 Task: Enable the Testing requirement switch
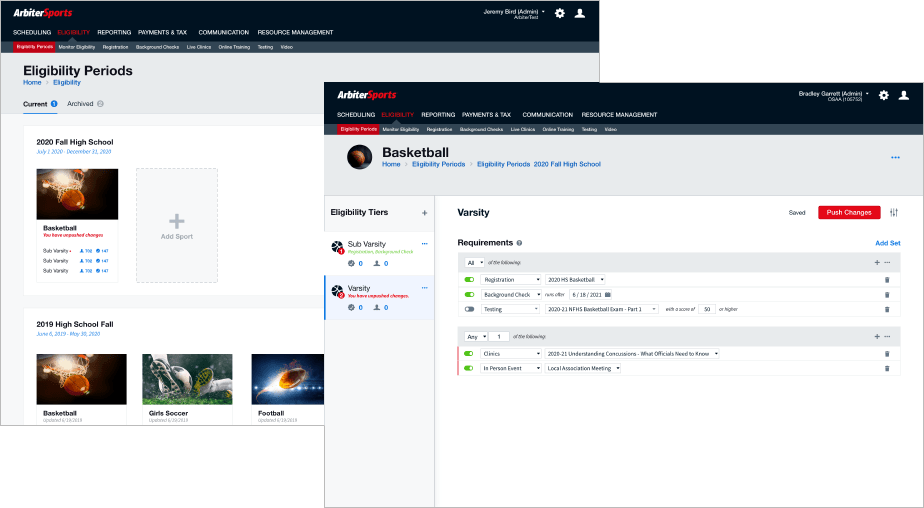[469, 309]
